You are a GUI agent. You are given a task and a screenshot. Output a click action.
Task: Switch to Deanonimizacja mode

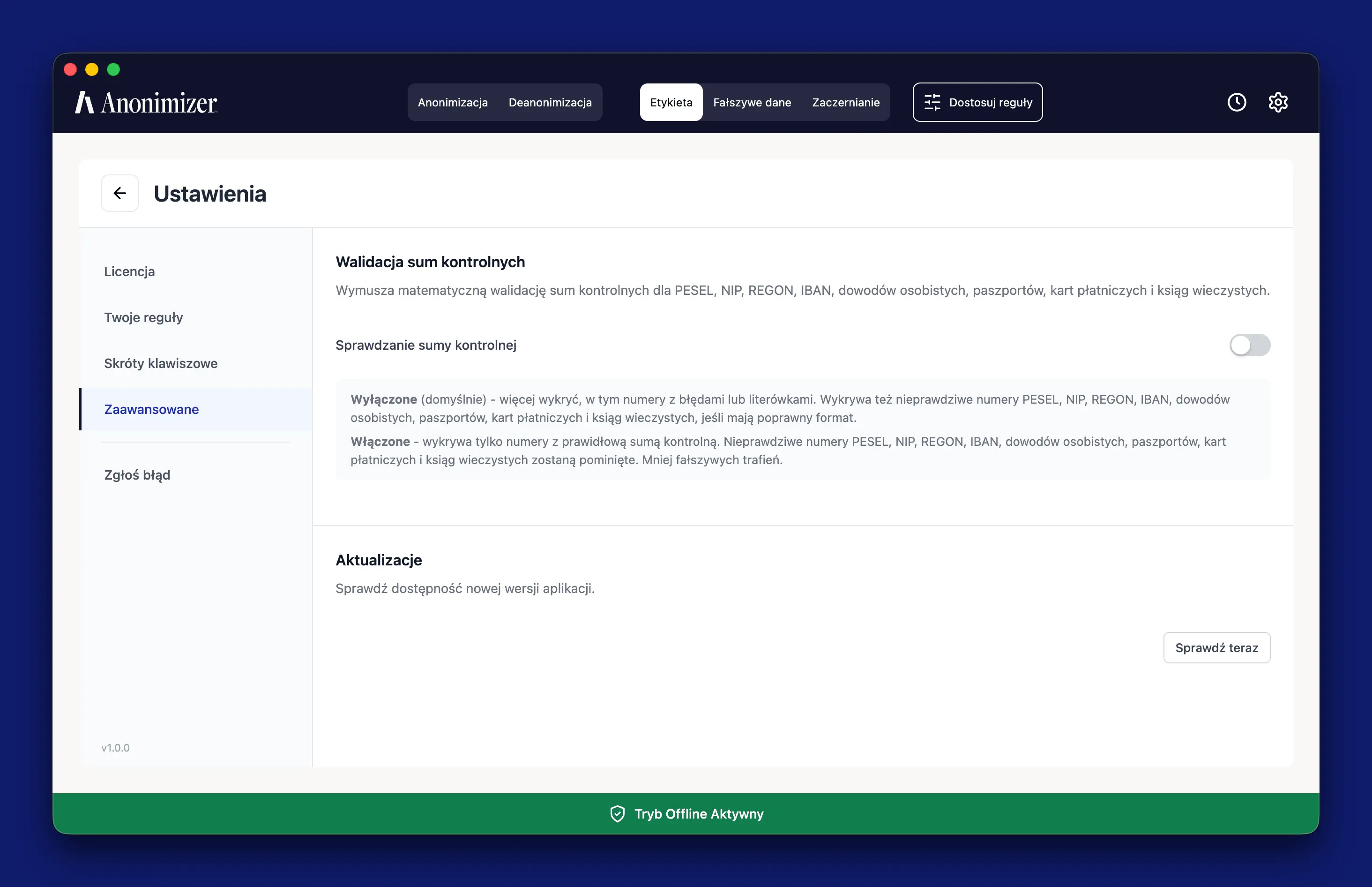550,102
